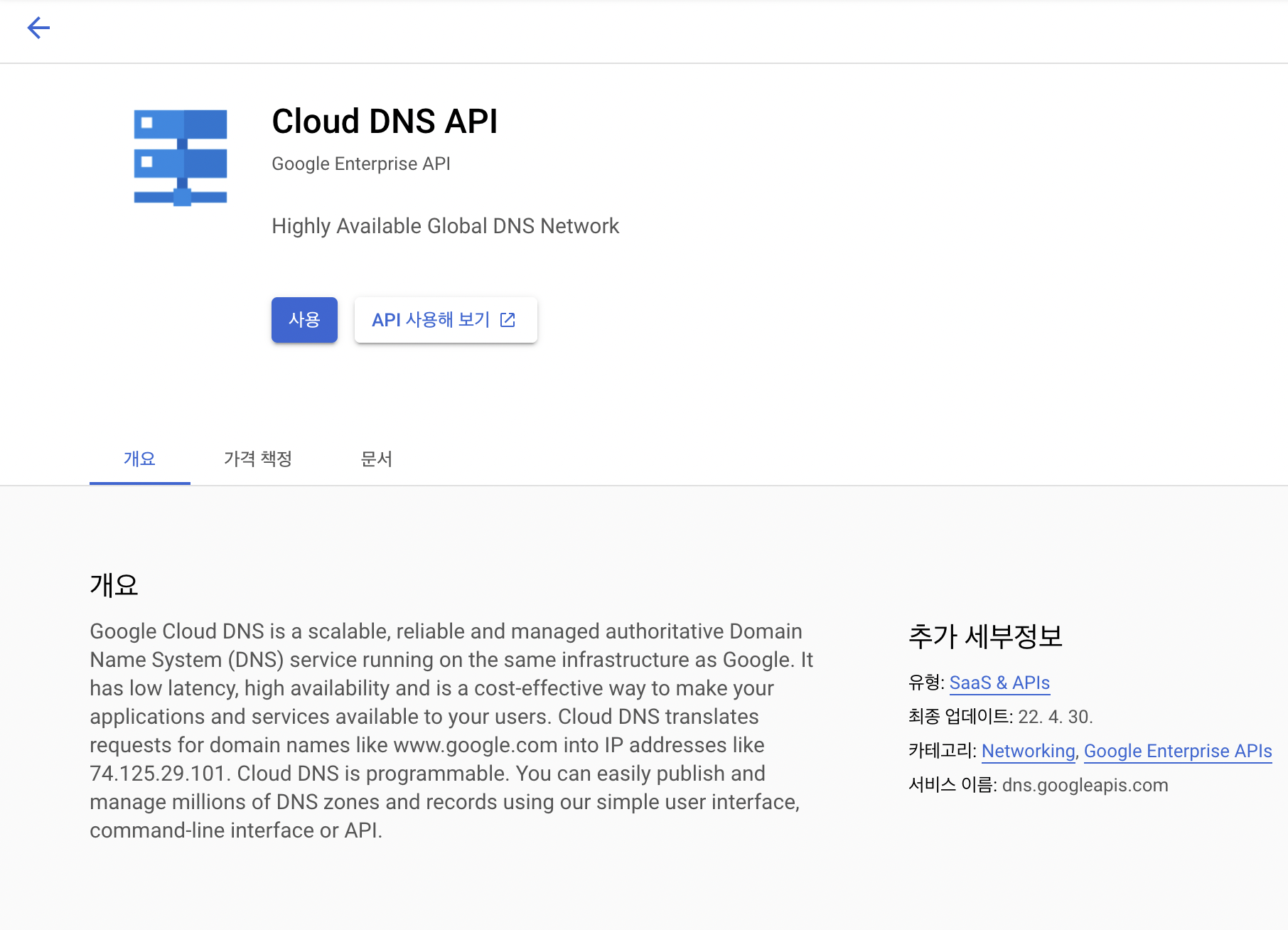Viewport: 1288px width, 930px height.
Task: Switch to the 가격 책정 tab
Action: tap(258, 459)
